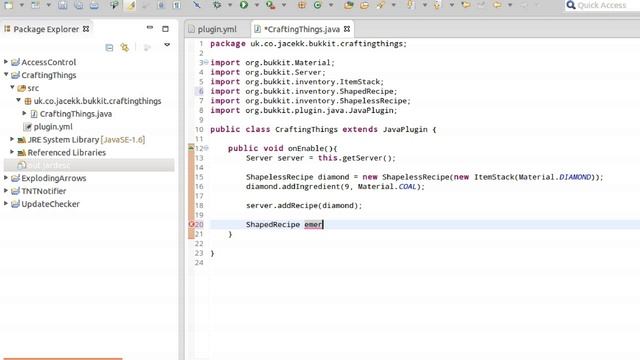
Task: Open the New wizard dropdown arrow
Action: (22, 5)
